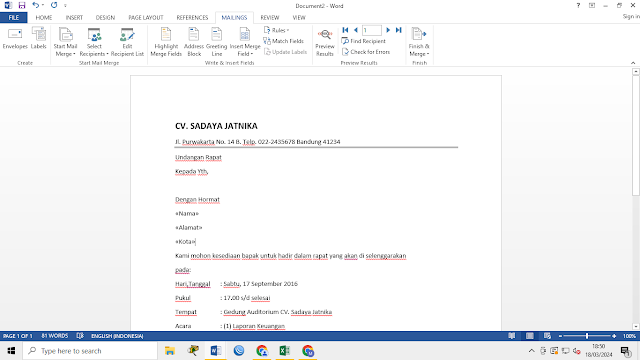Viewport: 640px width, 360px height.
Task: Click the scroll down arrow
Action: pyautogui.click(x=636, y=327)
